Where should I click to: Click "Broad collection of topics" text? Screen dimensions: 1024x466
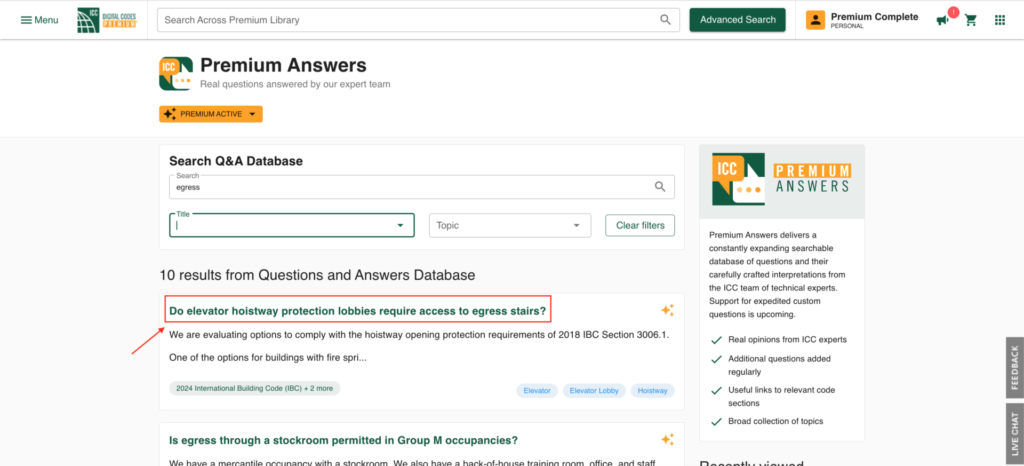tap(776, 421)
